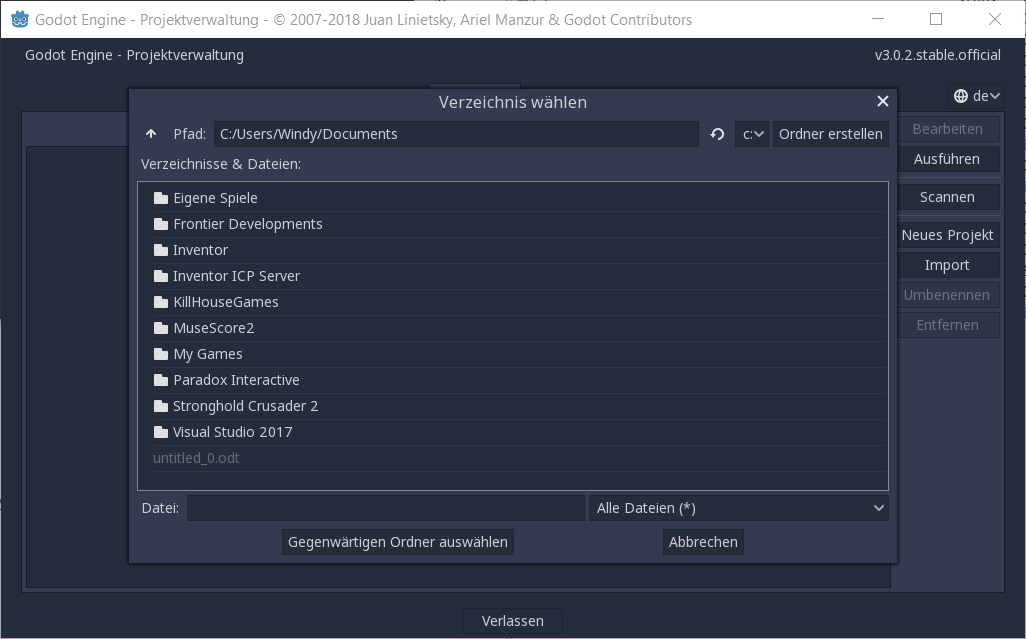Open the c: drive dropdown
The height and width of the screenshot is (639, 1026).
pos(752,134)
